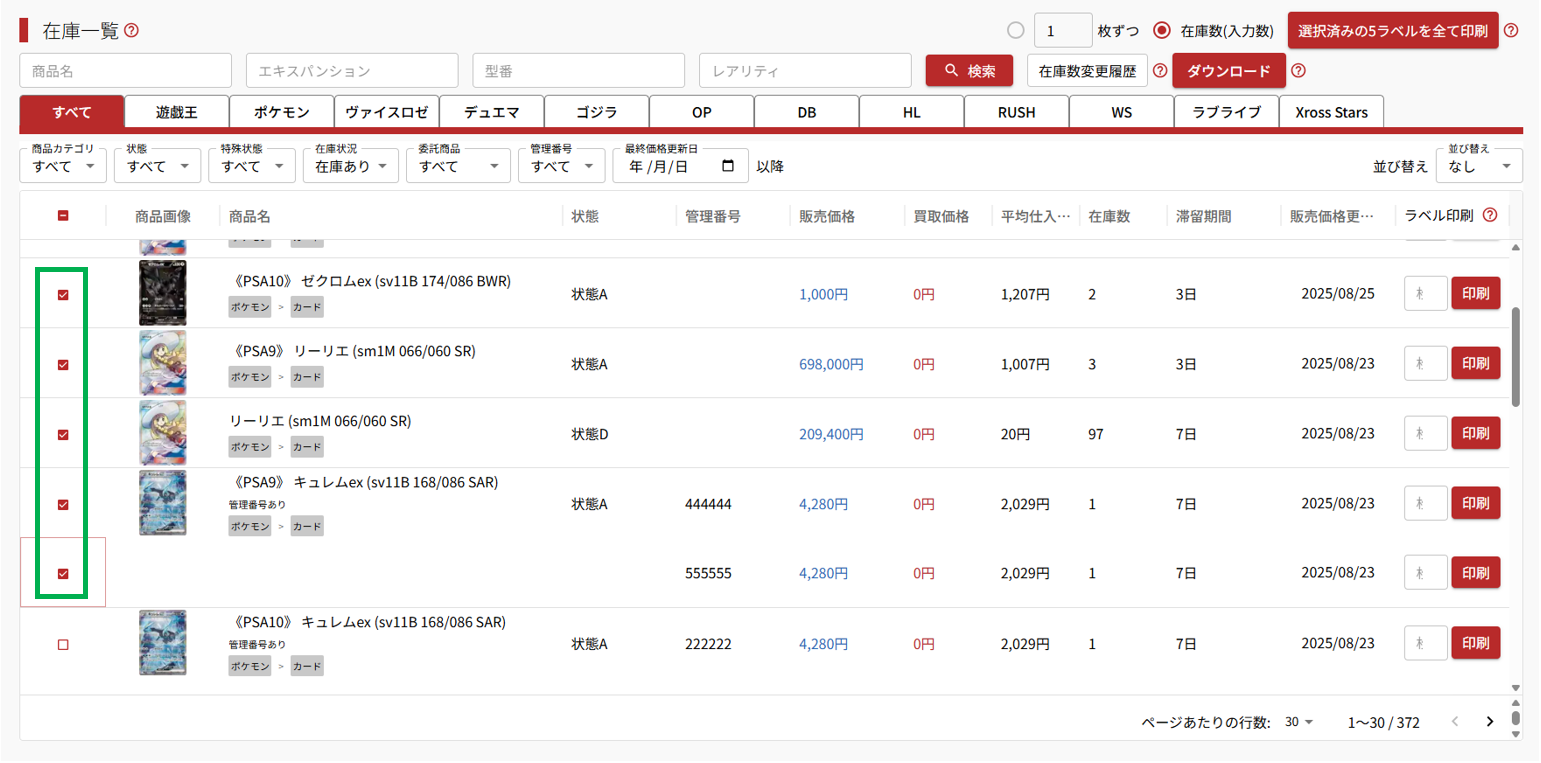Expand the 並び替え sort dropdown
The image size is (1541, 763).
(x=1478, y=167)
